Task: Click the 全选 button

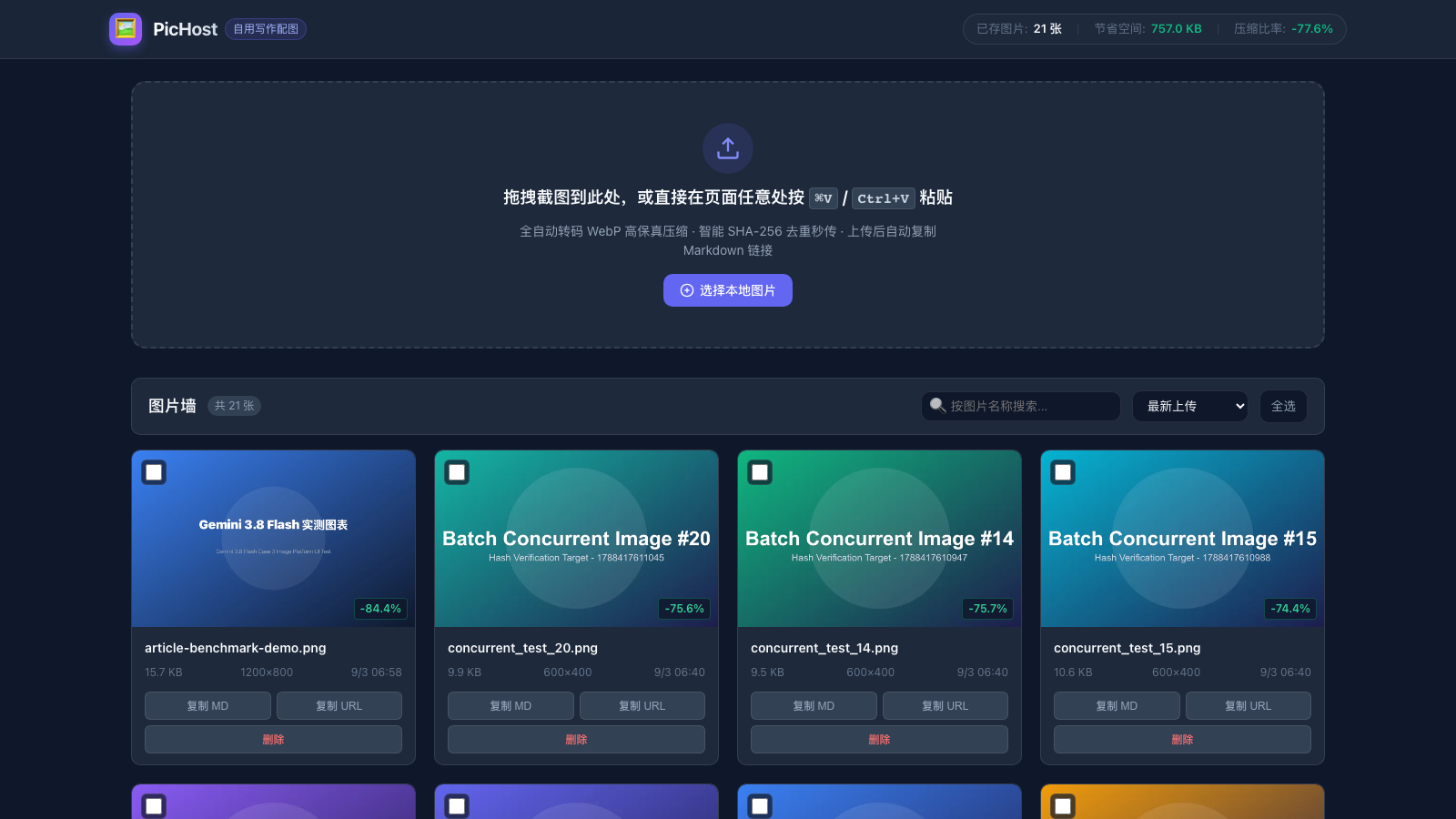Action: (x=1283, y=406)
